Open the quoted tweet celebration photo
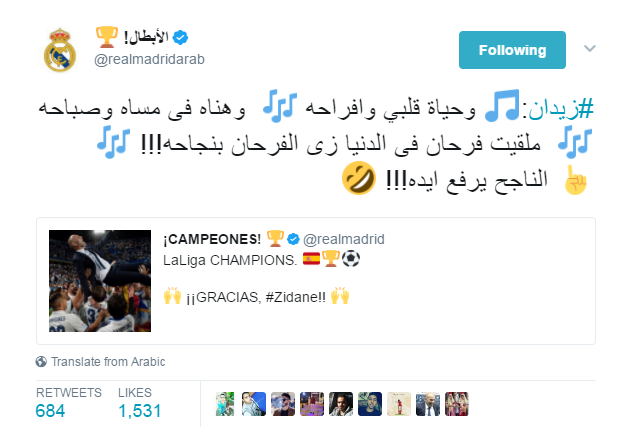 pos(100,281)
